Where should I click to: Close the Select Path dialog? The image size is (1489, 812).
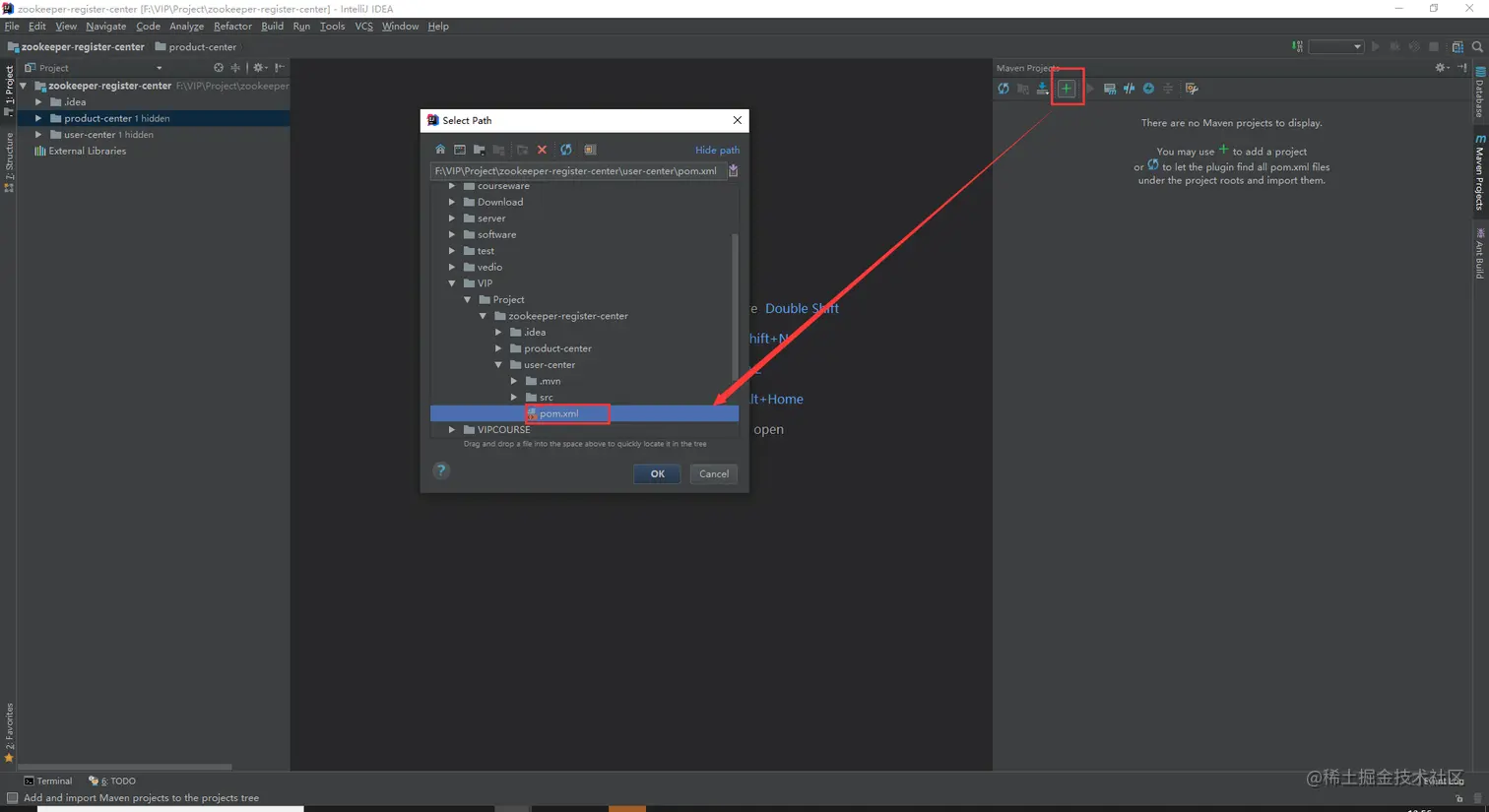click(737, 120)
